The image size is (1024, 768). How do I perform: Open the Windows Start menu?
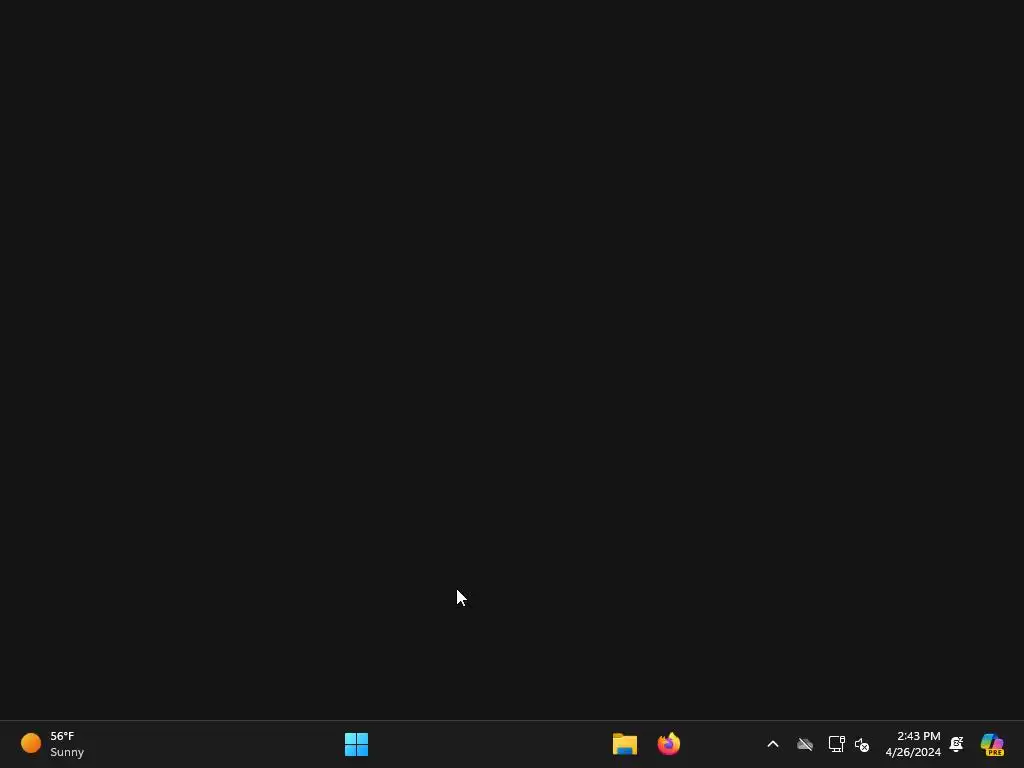tap(357, 744)
